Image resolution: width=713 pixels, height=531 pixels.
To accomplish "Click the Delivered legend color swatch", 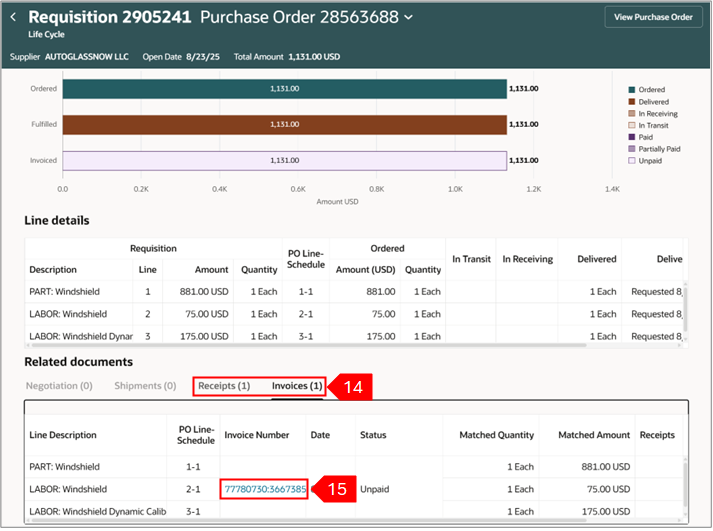I will [x=631, y=101].
